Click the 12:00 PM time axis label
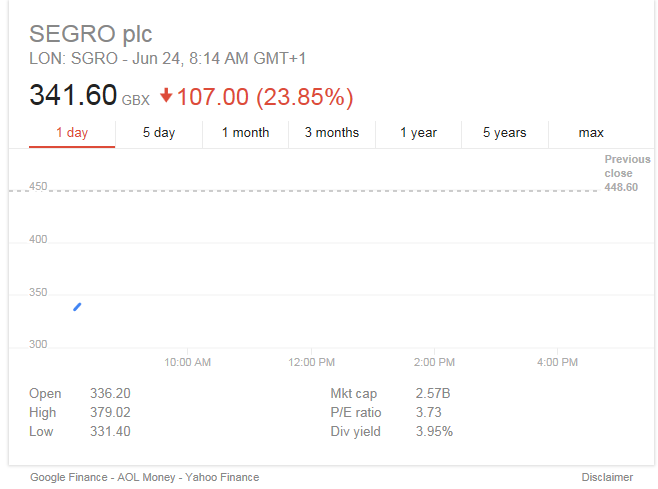Image resolution: width=658 pixels, height=489 pixels. point(311,362)
